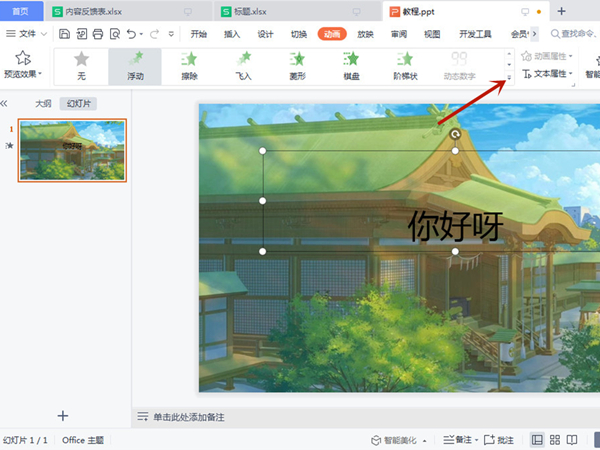Click 批注 button in status bar

[x=500, y=440]
